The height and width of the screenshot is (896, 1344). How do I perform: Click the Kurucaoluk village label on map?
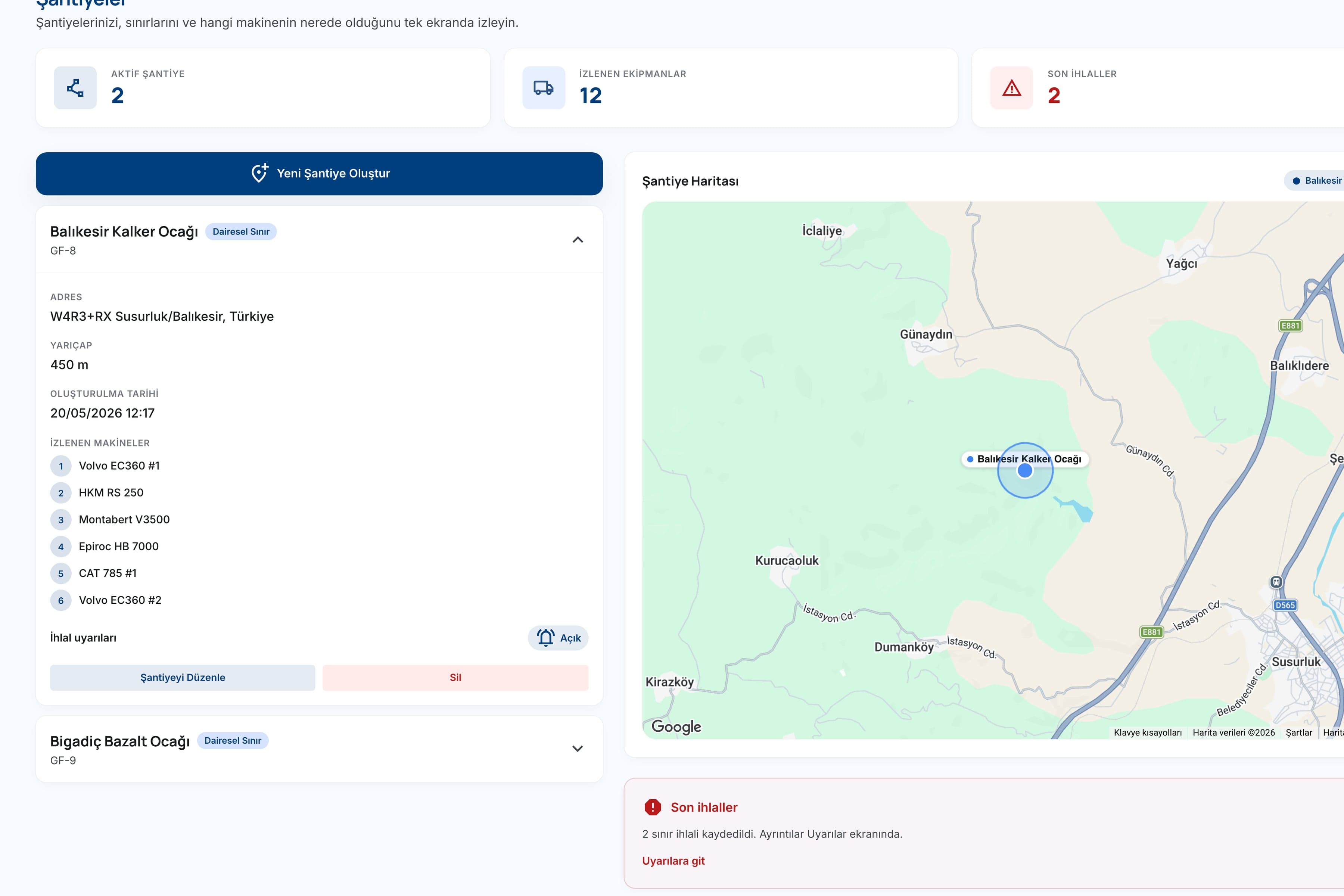point(787,561)
